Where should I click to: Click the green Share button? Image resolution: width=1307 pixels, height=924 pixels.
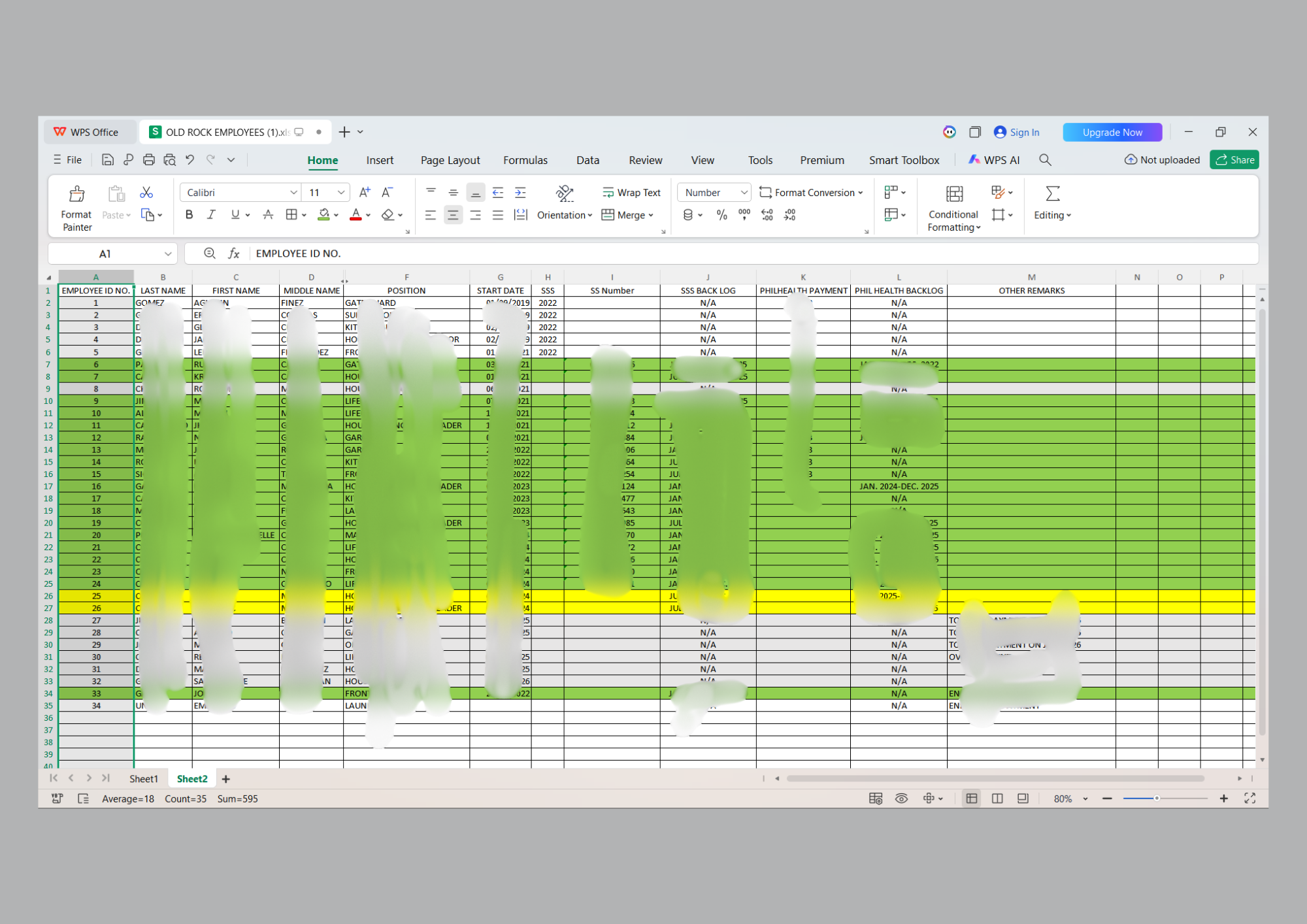pos(1234,160)
